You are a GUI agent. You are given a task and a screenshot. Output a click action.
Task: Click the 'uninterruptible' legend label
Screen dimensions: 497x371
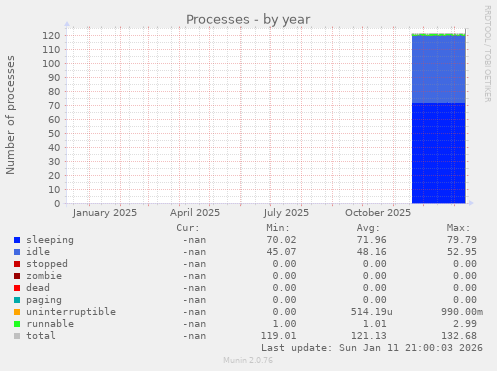(71, 312)
